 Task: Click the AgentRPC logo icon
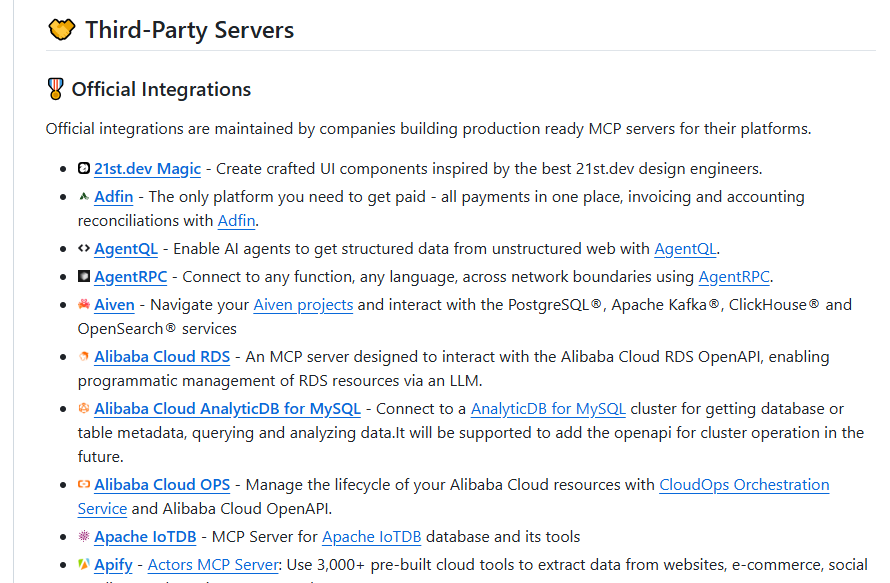(83, 276)
